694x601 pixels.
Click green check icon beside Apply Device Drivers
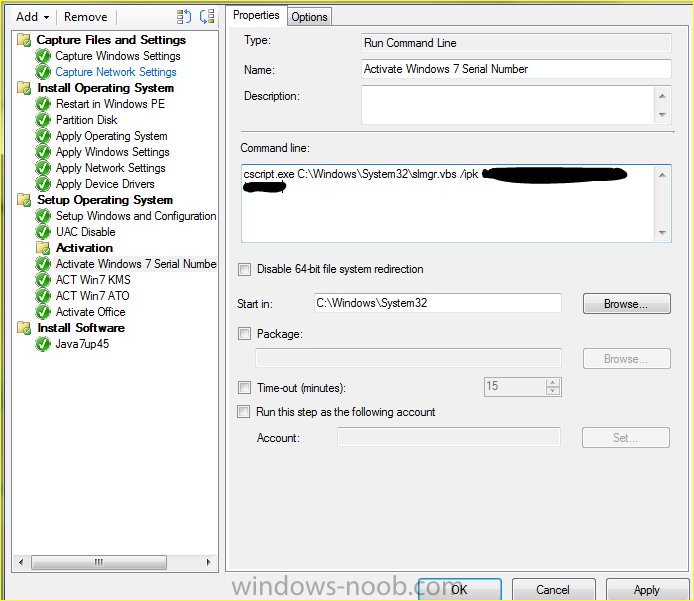click(43, 184)
